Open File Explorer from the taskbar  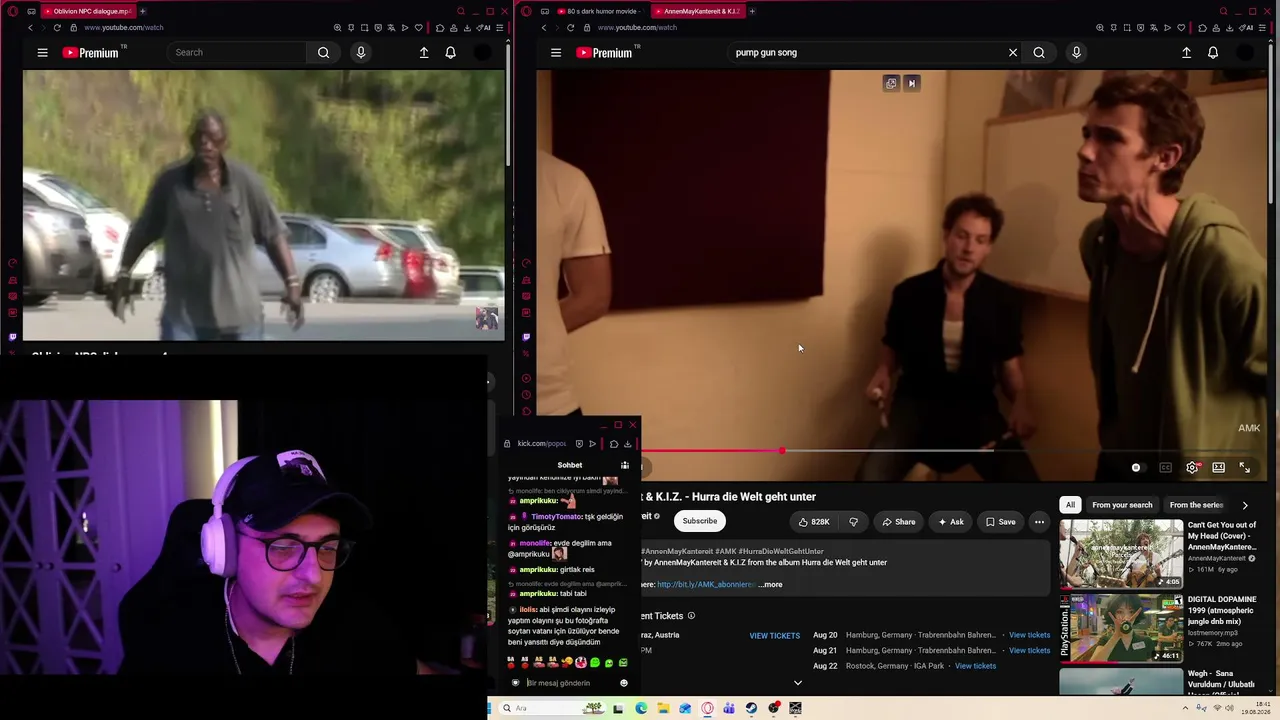coord(662,708)
